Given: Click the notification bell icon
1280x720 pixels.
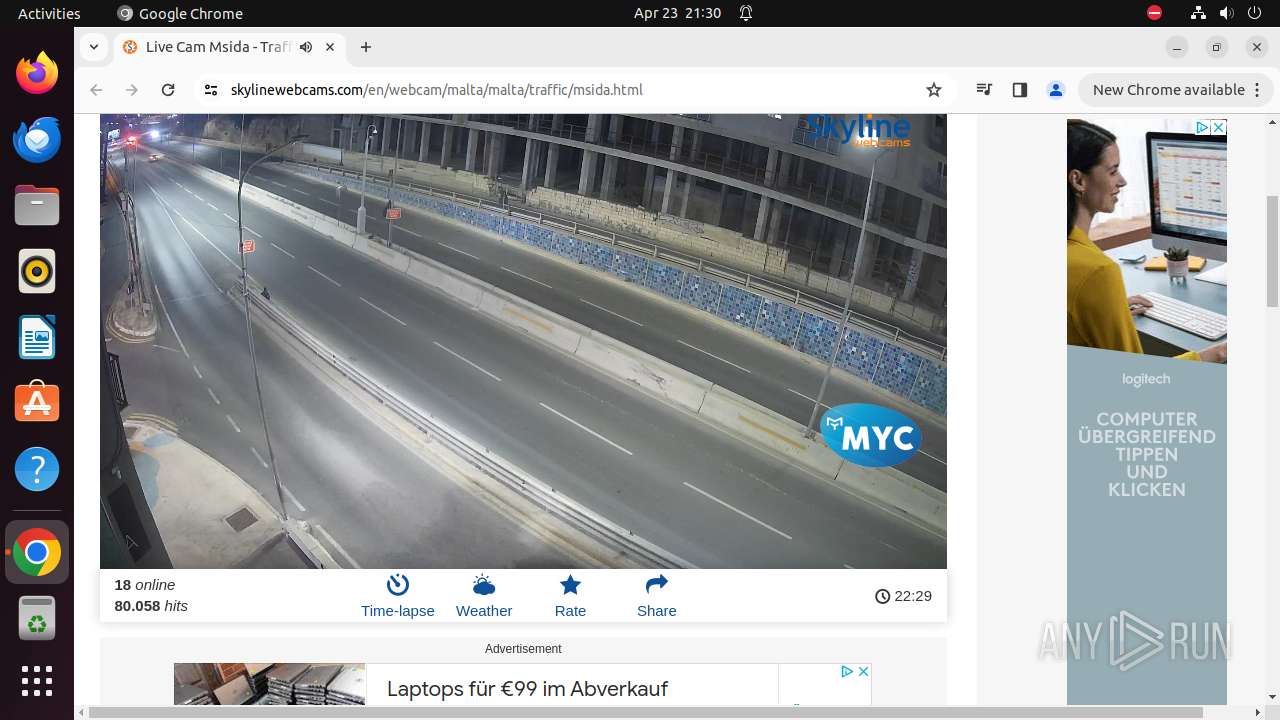Looking at the screenshot, I should [746, 13].
